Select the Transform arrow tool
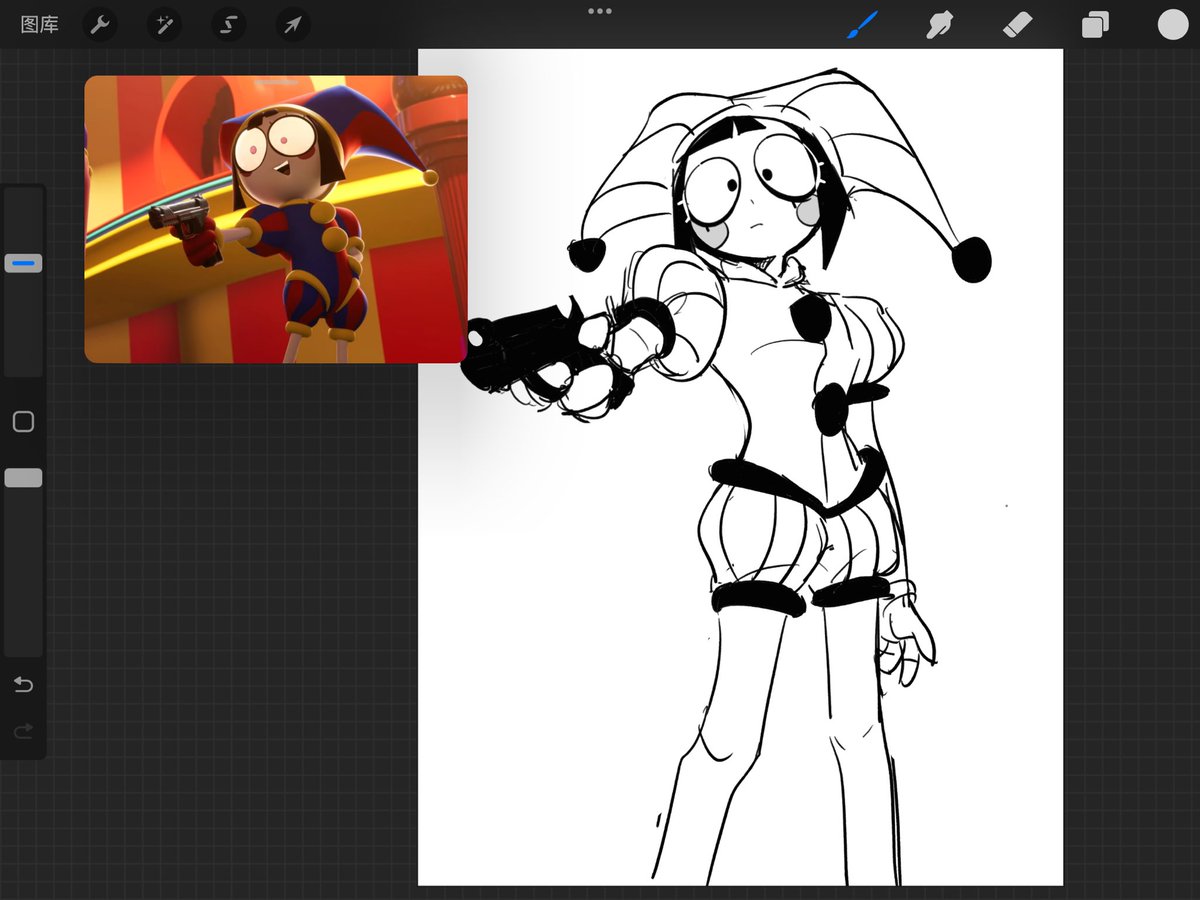Image resolution: width=1200 pixels, height=900 pixels. click(x=293, y=25)
